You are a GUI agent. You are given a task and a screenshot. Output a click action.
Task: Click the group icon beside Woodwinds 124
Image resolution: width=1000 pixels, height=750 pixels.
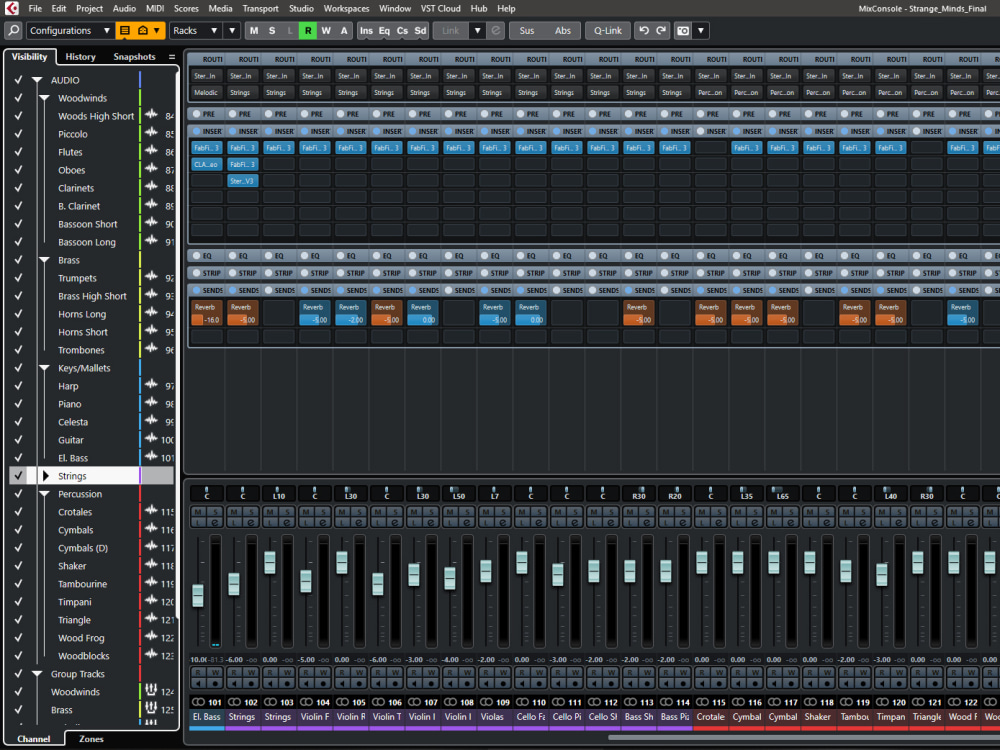click(x=151, y=689)
